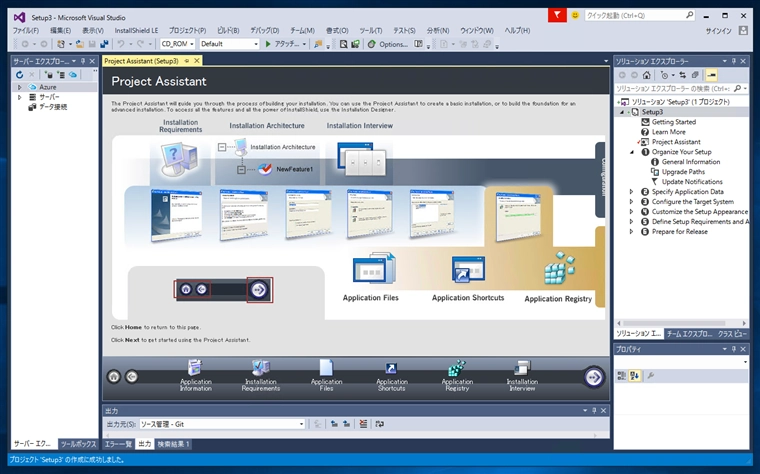Click the Options toolbar button
This screenshot has width=760, height=474.
point(388,44)
